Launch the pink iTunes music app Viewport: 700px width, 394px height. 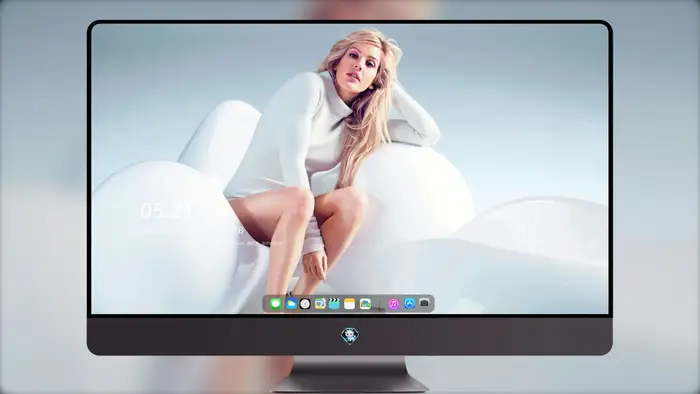tap(393, 304)
